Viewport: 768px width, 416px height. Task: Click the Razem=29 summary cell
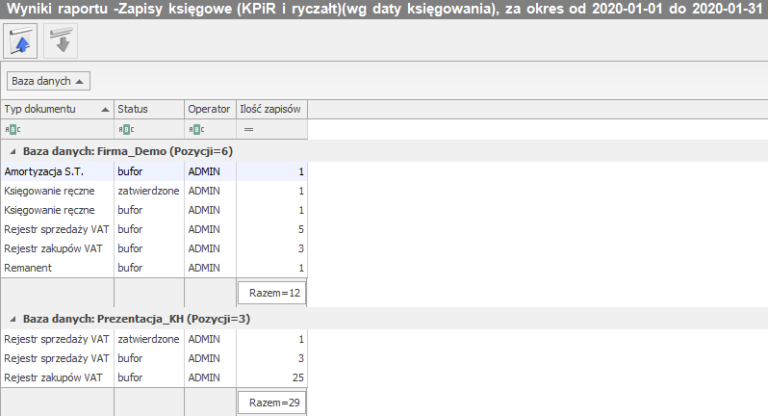[272, 404]
